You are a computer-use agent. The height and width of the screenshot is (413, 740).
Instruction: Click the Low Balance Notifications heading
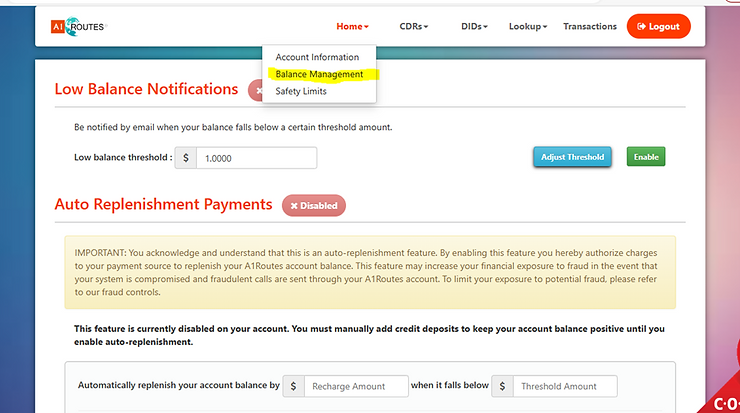tap(146, 89)
